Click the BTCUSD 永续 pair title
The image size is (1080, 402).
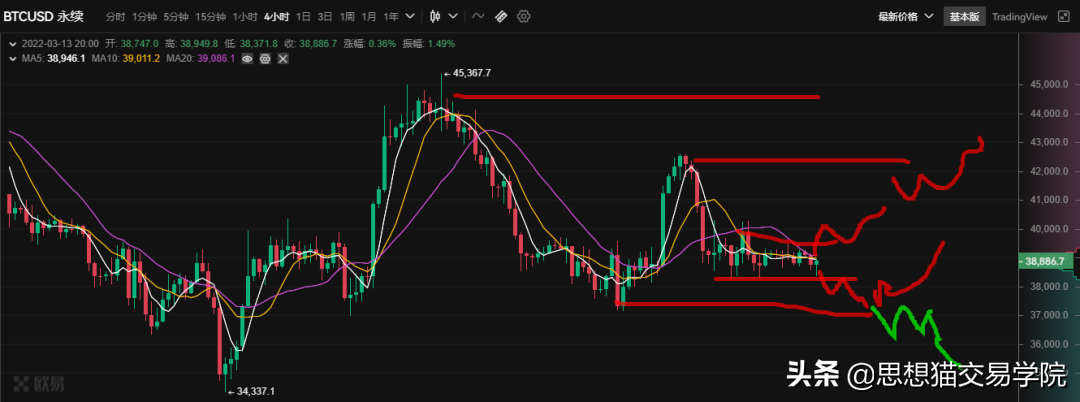coord(45,16)
